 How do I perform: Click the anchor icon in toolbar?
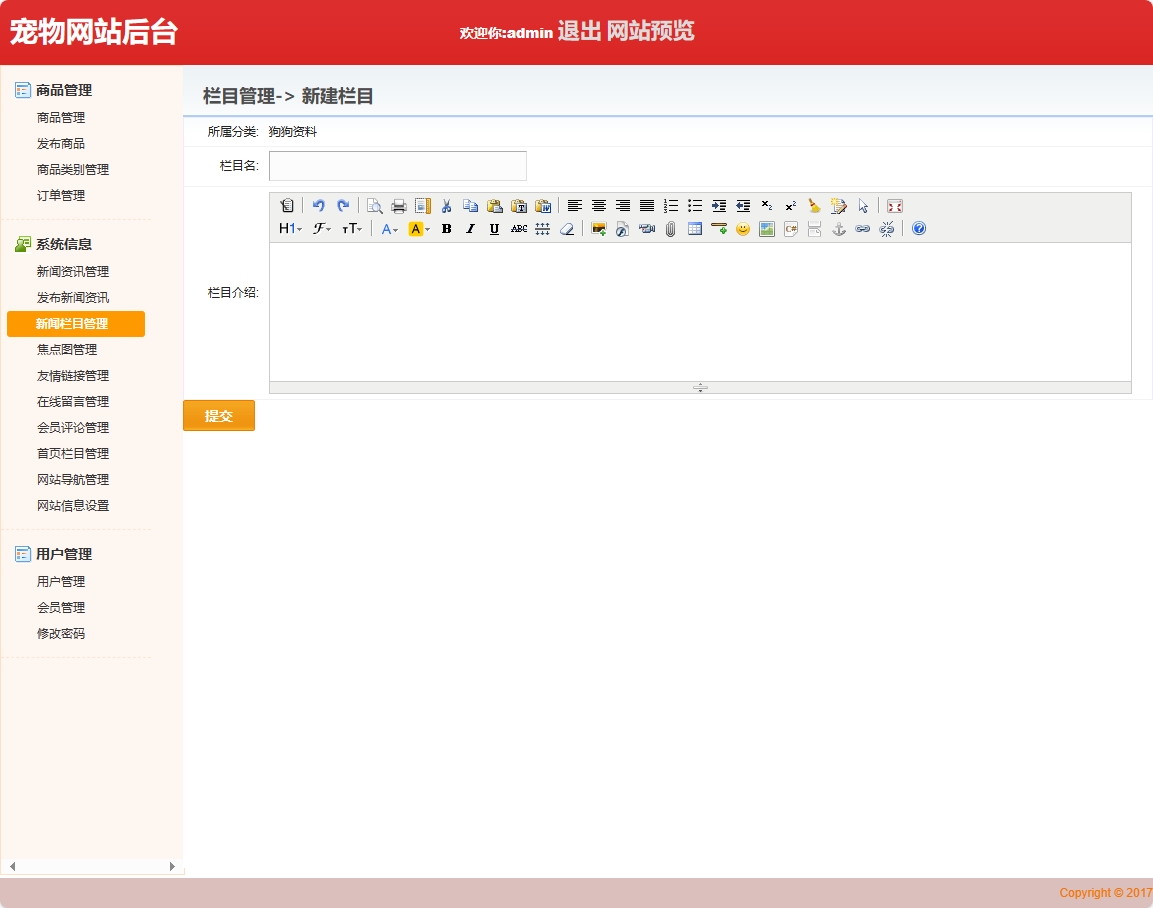point(839,229)
